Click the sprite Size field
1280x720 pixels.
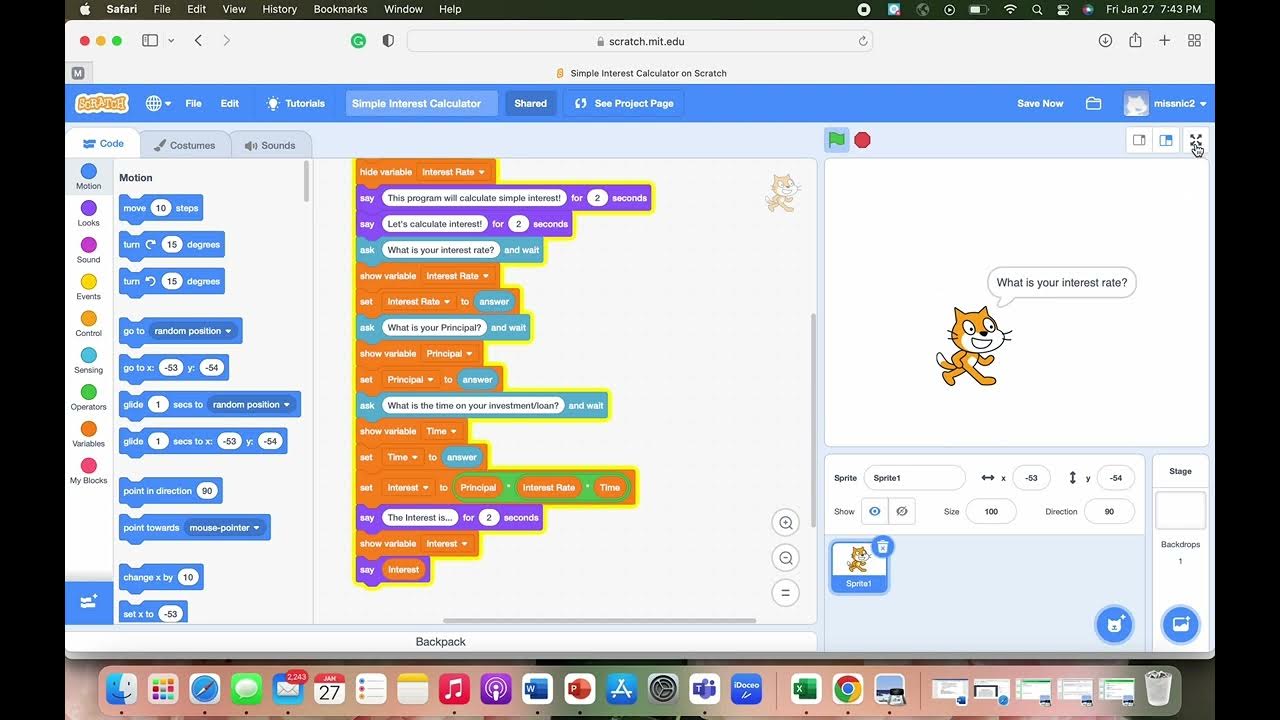point(991,511)
